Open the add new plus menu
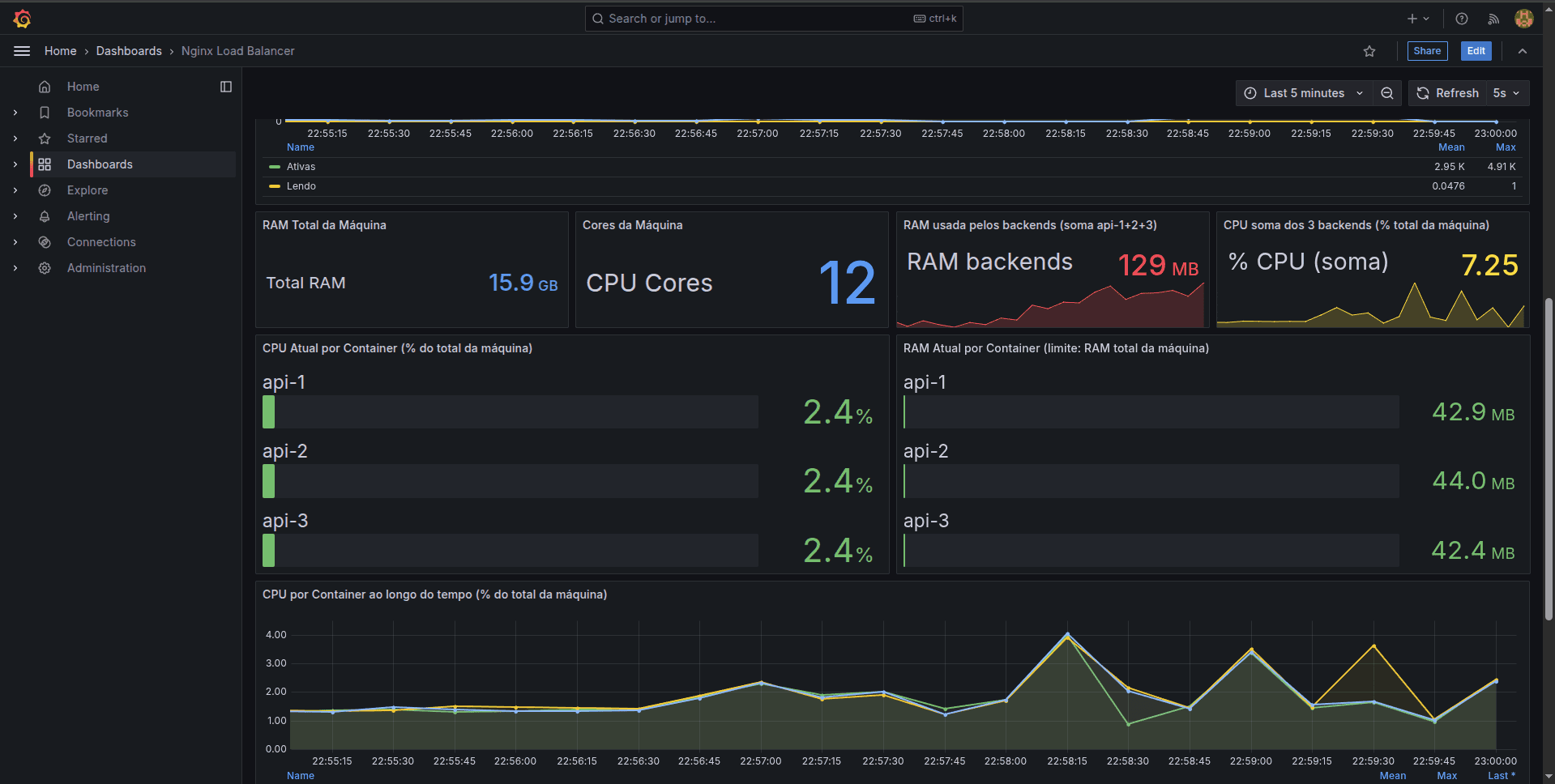Screen dimensions: 1555x784 pos(1418,19)
